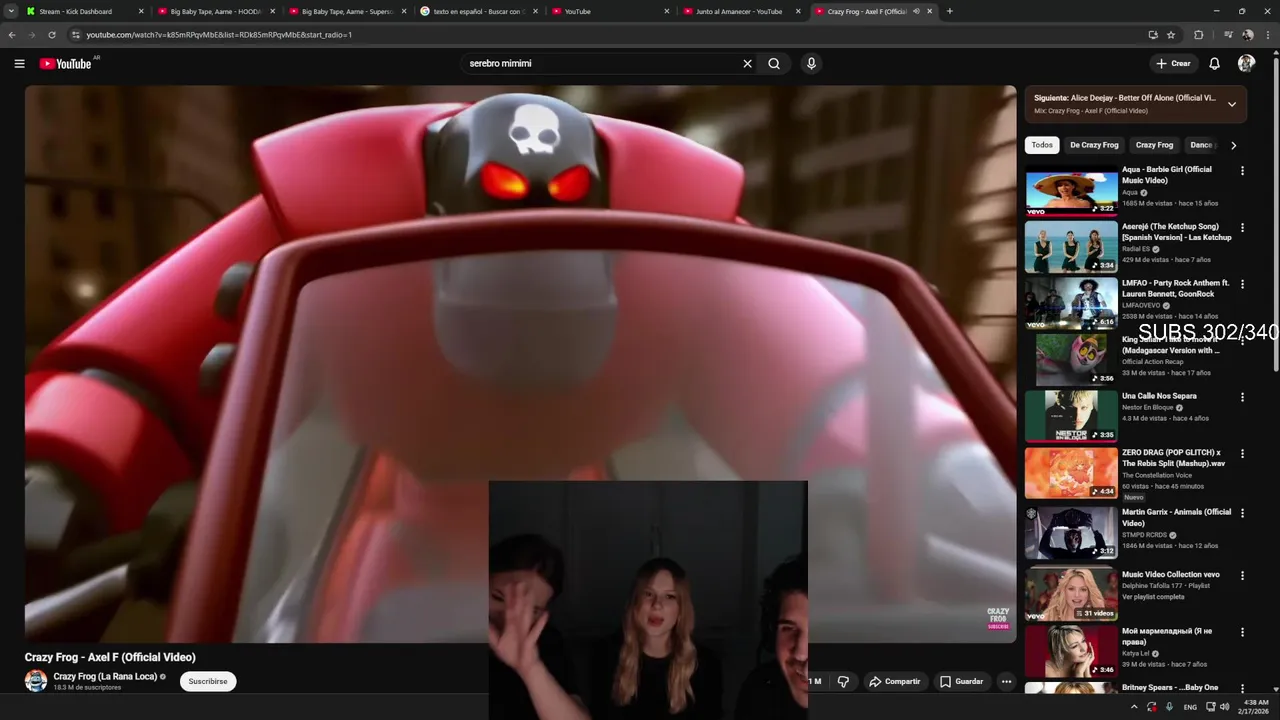
Task: Submit search with the magnifying glass icon
Action: pos(774,64)
